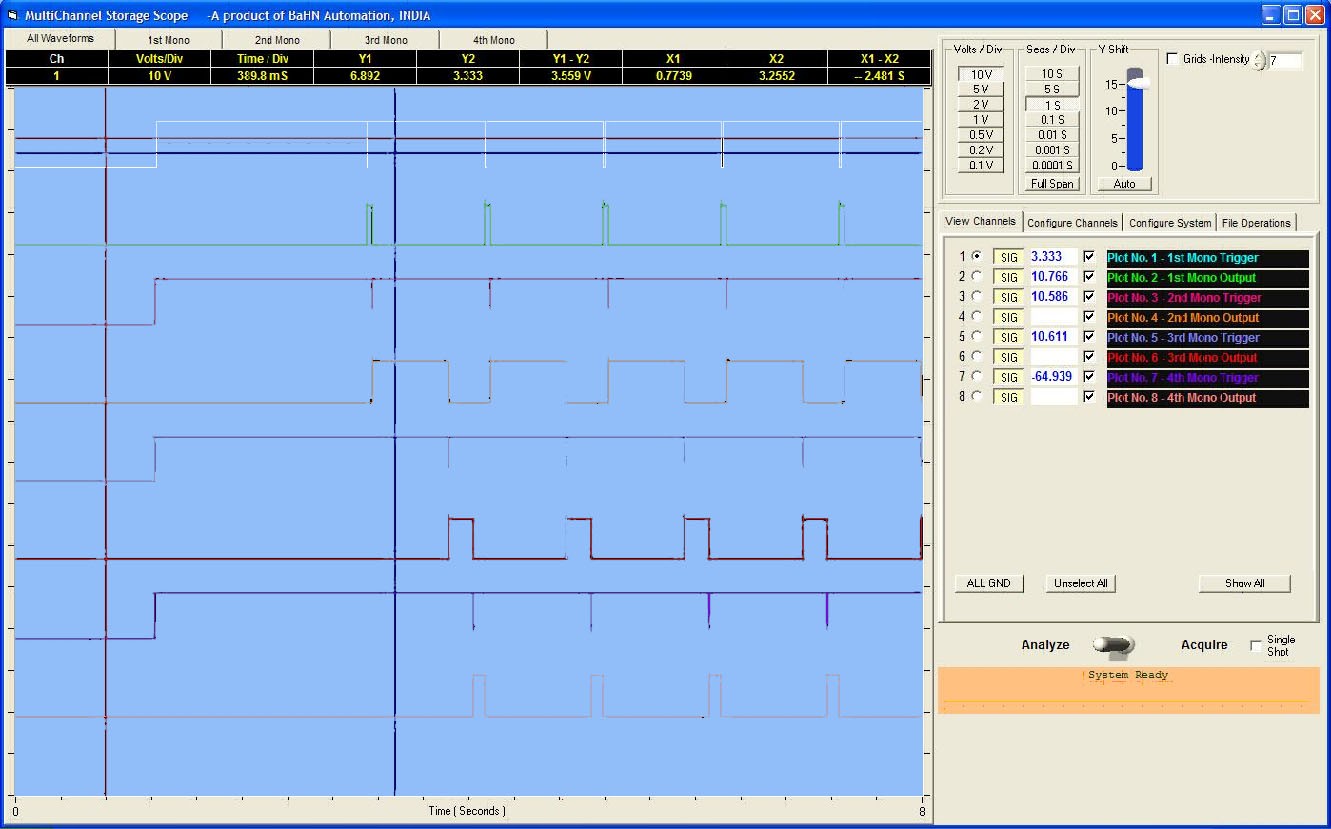Uncheck Plot No. 5 visibility checkbox
This screenshot has height=829, width=1331.
coord(1089,337)
